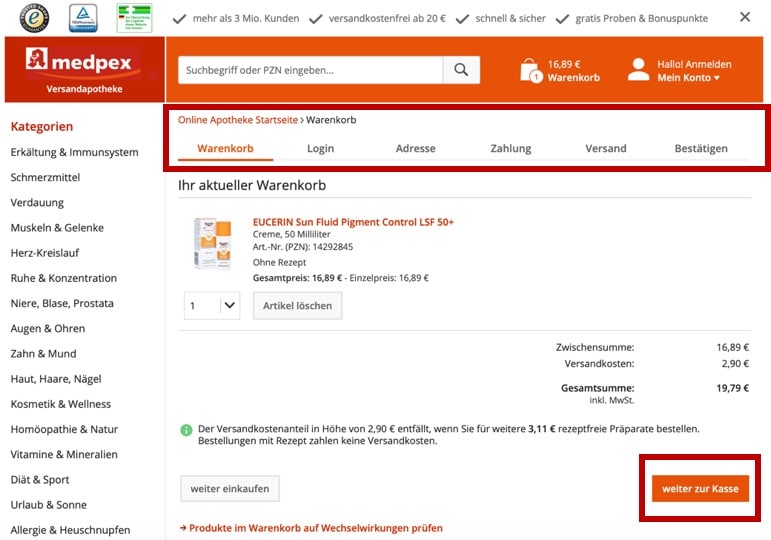Viewport: 771px width, 540px height.
Task: Open EUCERIN Sun Fluid Pigment Control product link
Action: click(353, 222)
